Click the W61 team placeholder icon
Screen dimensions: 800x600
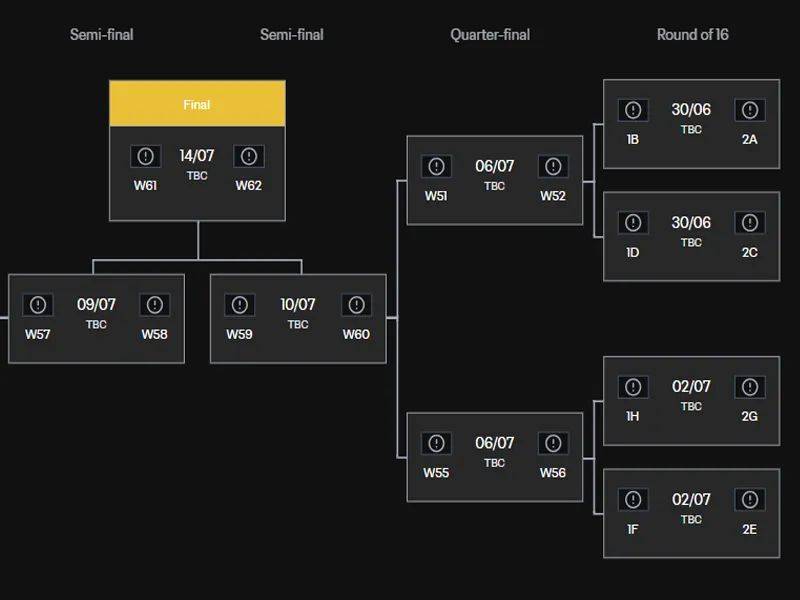point(145,156)
